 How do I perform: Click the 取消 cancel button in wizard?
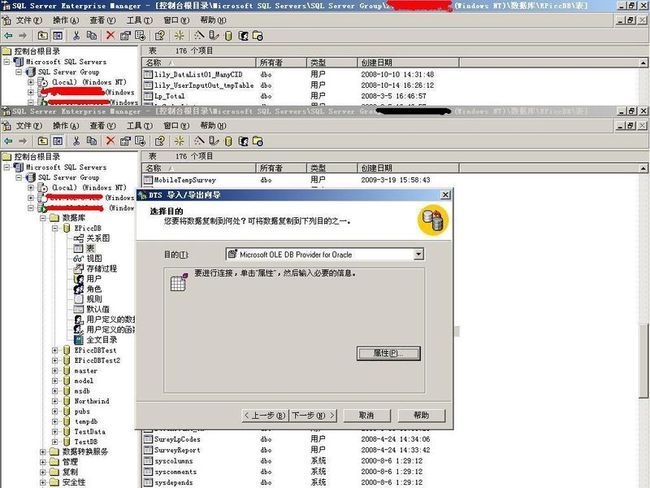(366, 415)
